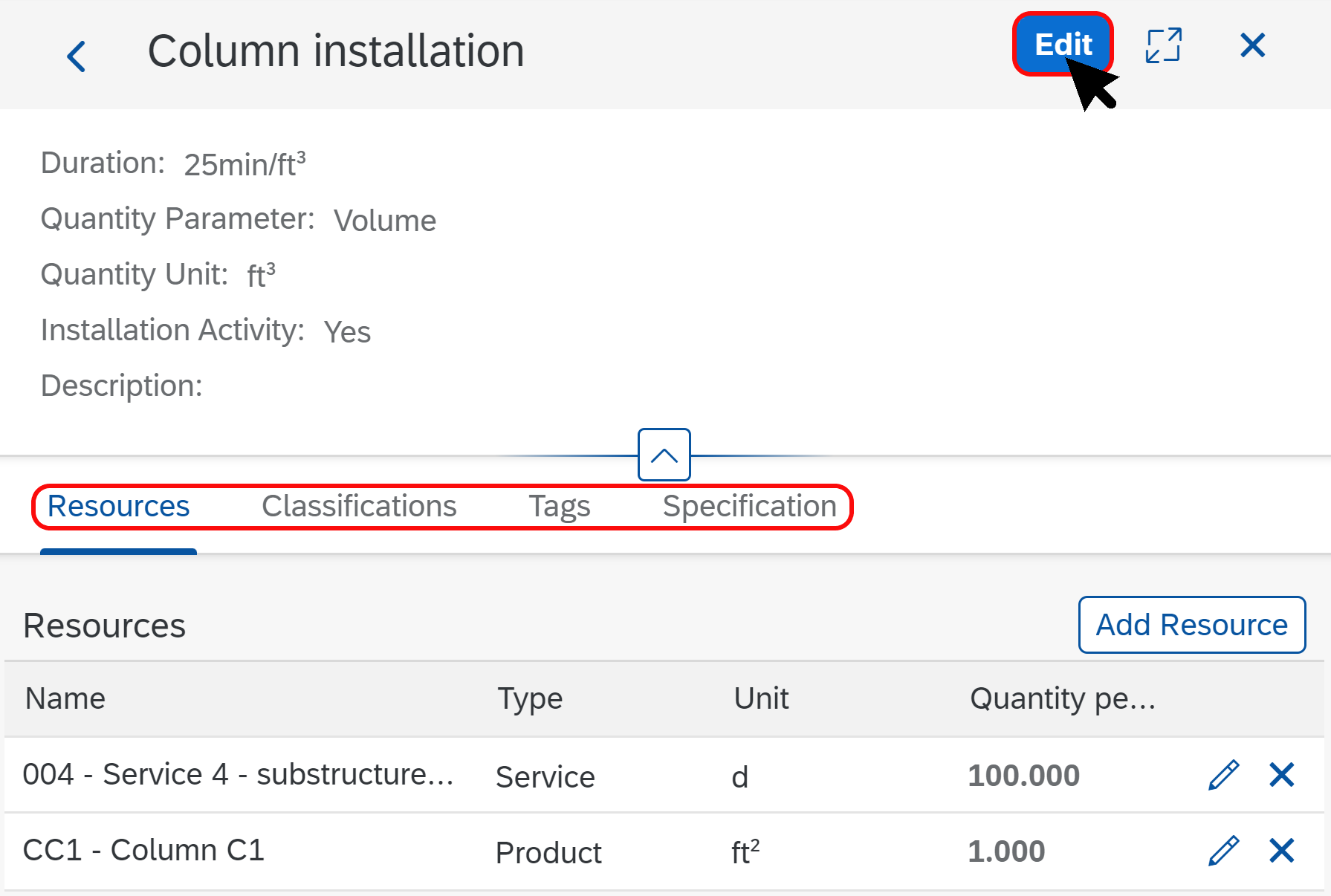Click the Description label
Image resolution: width=1331 pixels, height=896 pixels.
(121, 386)
